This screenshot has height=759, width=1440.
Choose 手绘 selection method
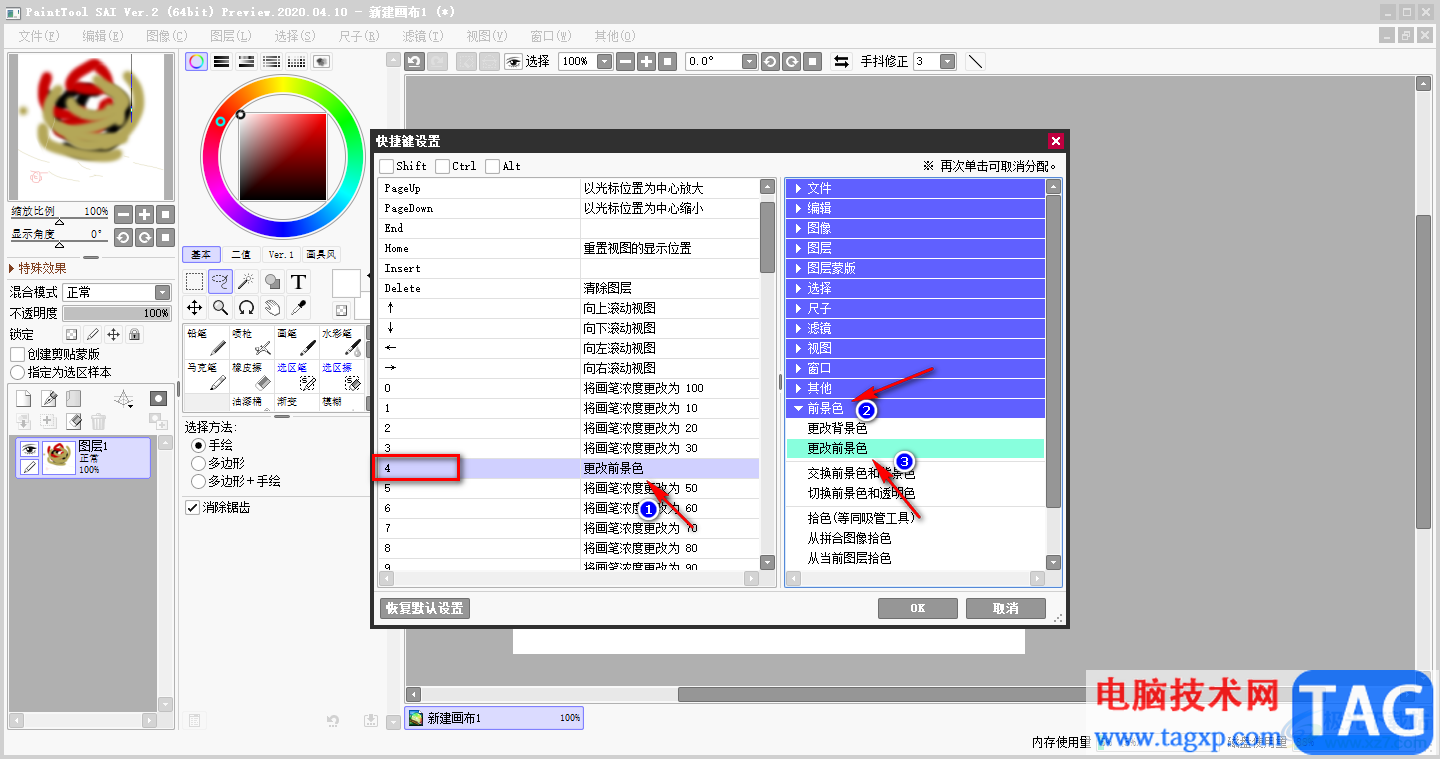(x=198, y=445)
